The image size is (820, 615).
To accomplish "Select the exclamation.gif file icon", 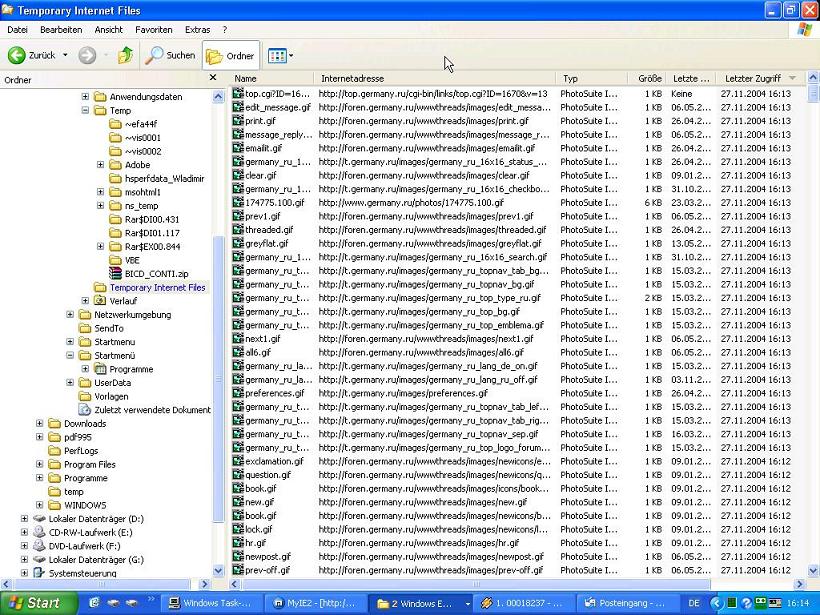I will coord(238,461).
